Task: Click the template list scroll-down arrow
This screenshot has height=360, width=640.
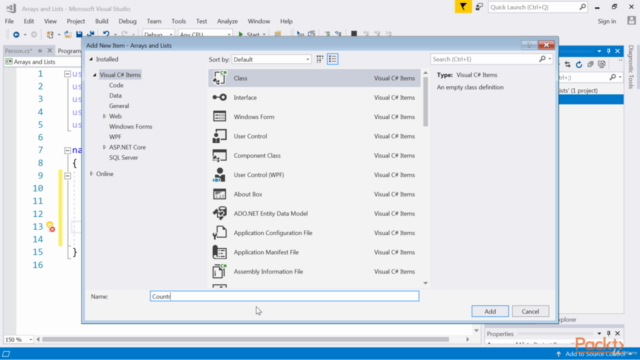Action: 426,283
